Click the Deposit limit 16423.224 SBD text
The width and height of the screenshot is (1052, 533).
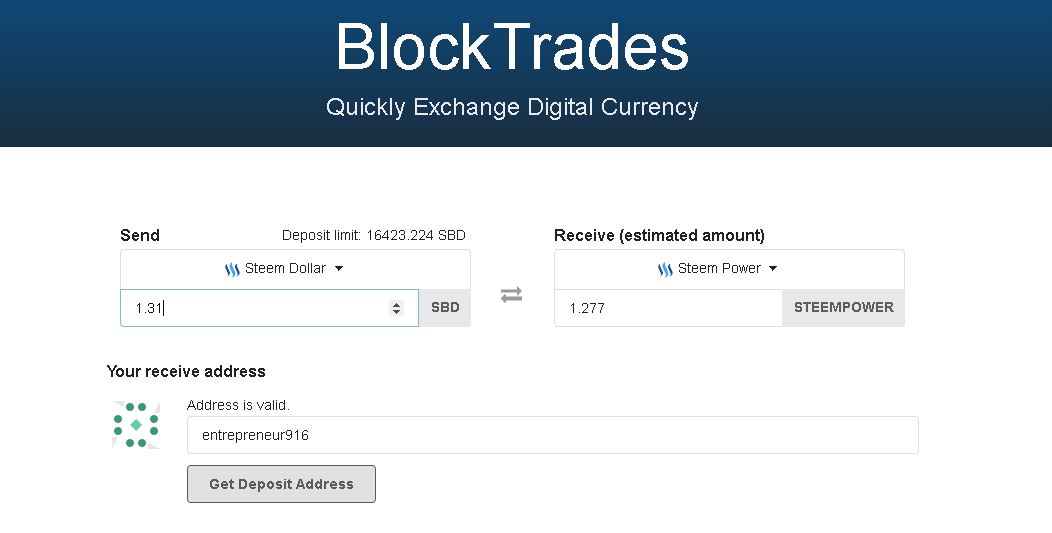point(373,236)
